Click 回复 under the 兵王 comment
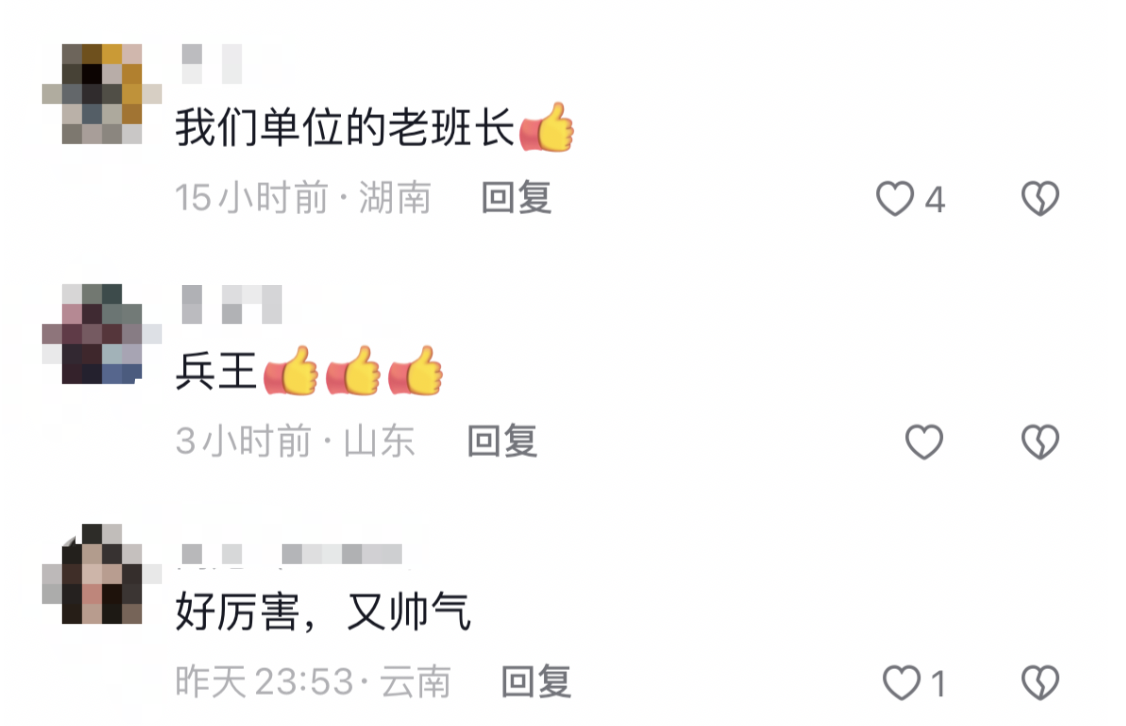The image size is (1126, 726). coord(502,441)
